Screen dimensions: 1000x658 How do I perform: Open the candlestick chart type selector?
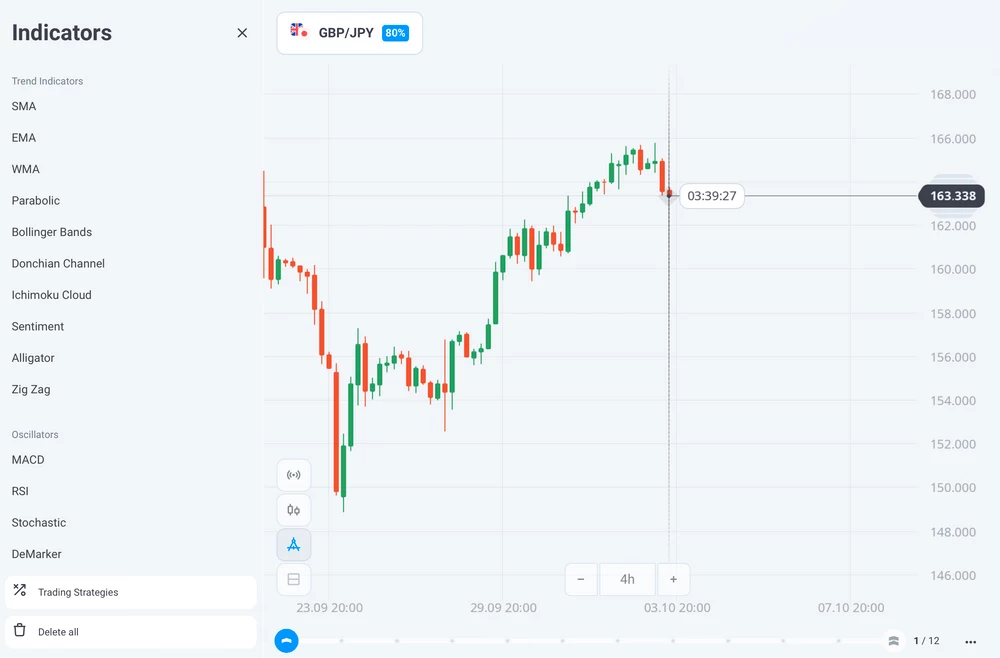(x=293, y=510)
